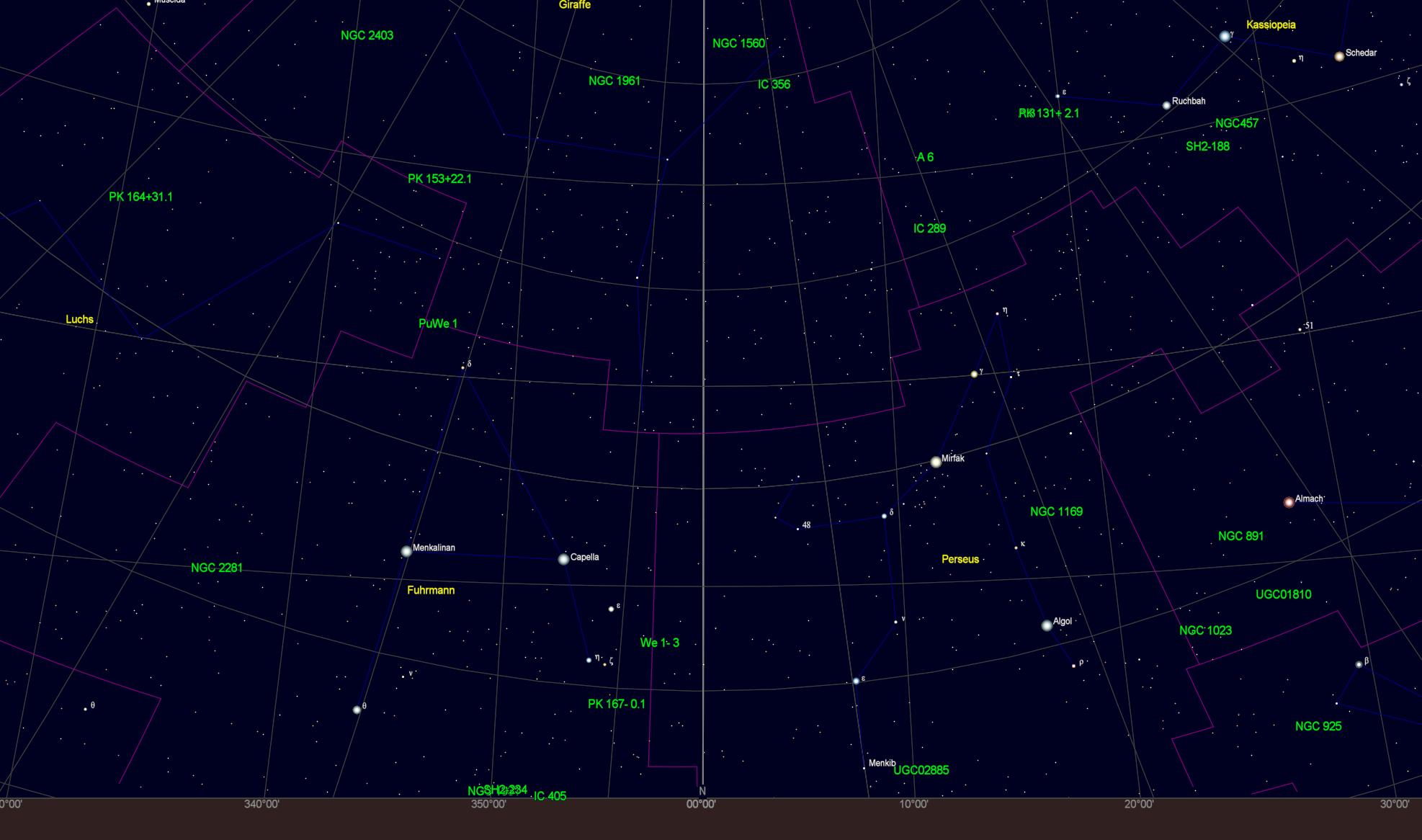The width and height of the screenshot is (1422, 840).
Task: Select the Kassiopeia constellation label
Action: tap(1271, 24)
